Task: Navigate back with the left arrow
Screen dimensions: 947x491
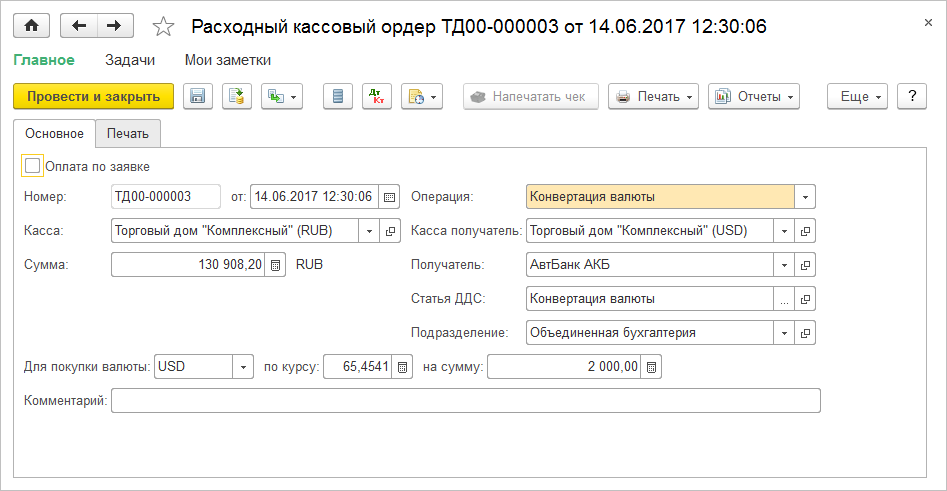Action: pyautogui.click(x=79, y=27)
